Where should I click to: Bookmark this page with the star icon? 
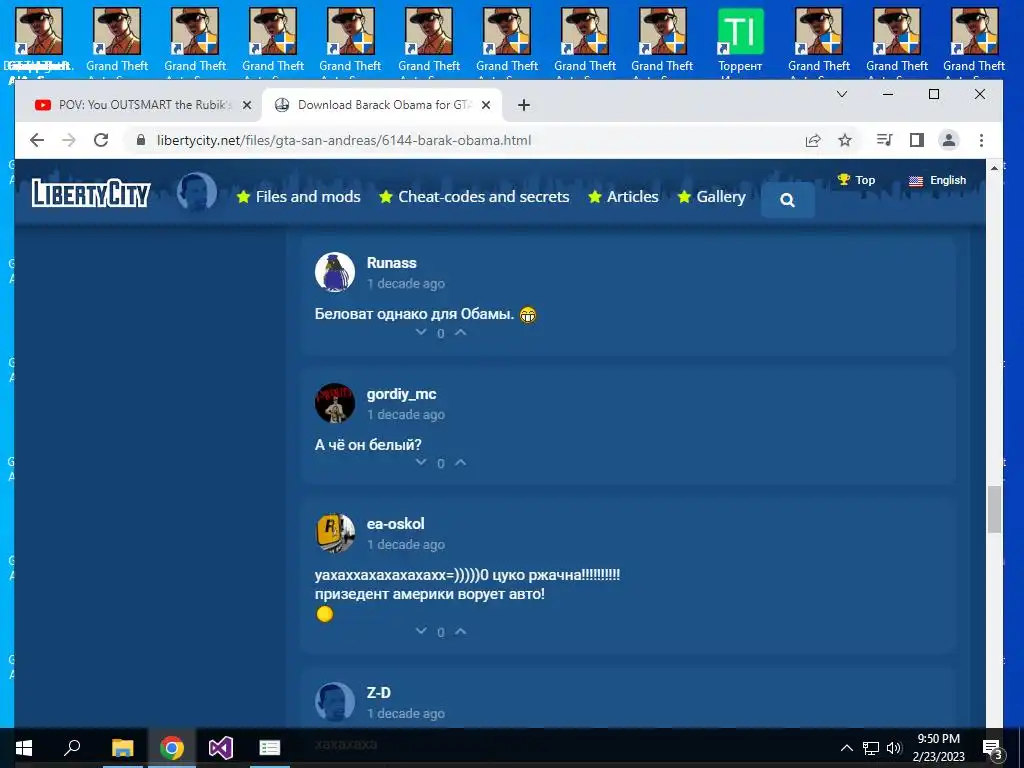click(x=845, y=140)
